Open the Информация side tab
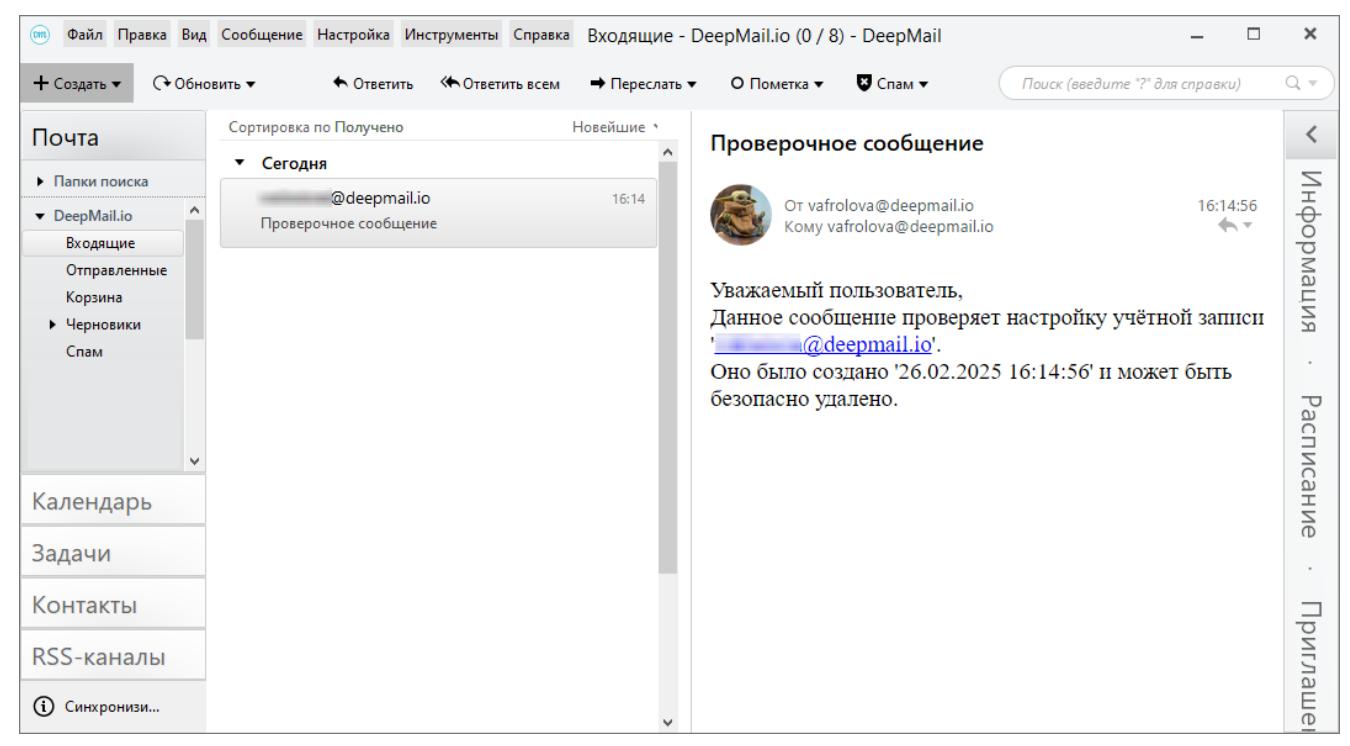Screen dimensions: 1350x746 click(x=1312, y=251)
